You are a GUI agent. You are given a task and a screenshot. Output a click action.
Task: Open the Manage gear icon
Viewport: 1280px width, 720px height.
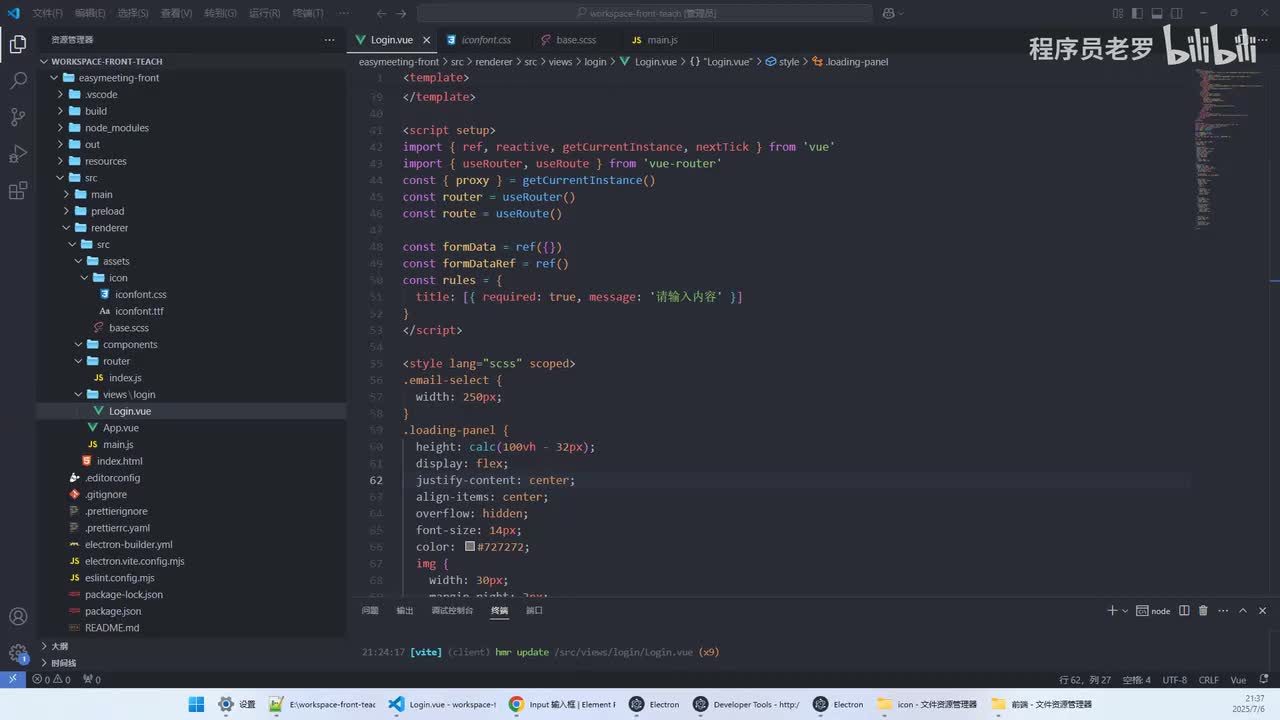tap(18, 653)
